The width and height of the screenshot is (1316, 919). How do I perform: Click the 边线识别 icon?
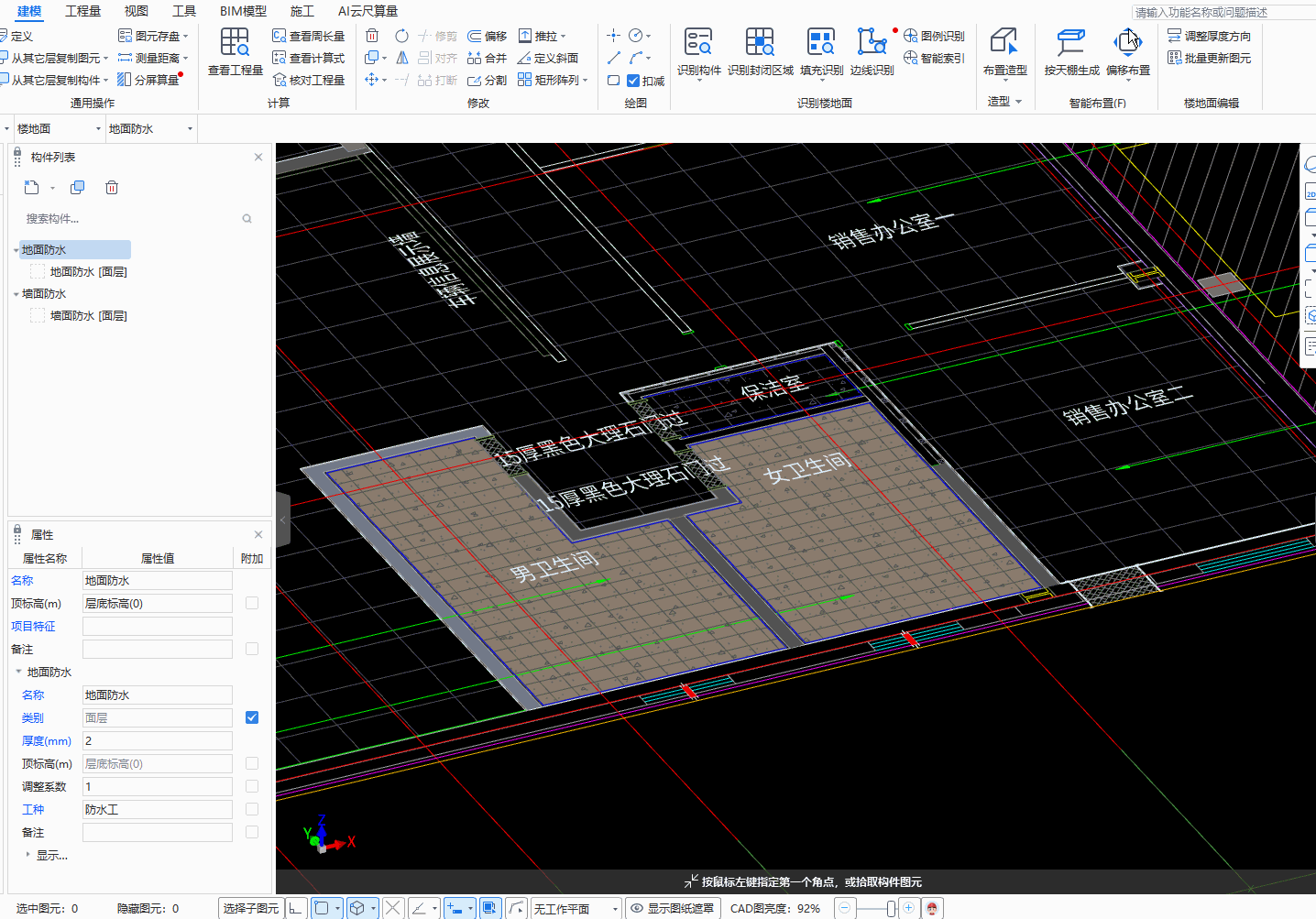(x=872, y=43)
